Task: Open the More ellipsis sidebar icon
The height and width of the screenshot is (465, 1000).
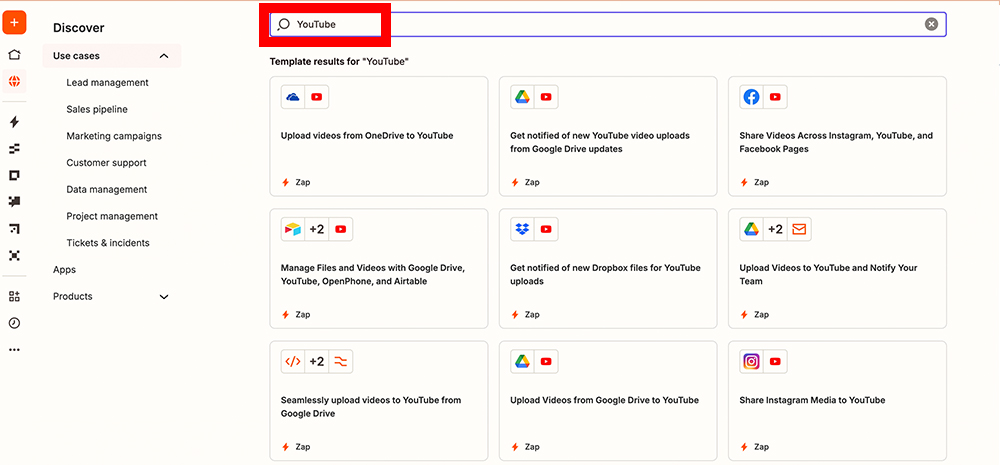Action: [14, 350]
